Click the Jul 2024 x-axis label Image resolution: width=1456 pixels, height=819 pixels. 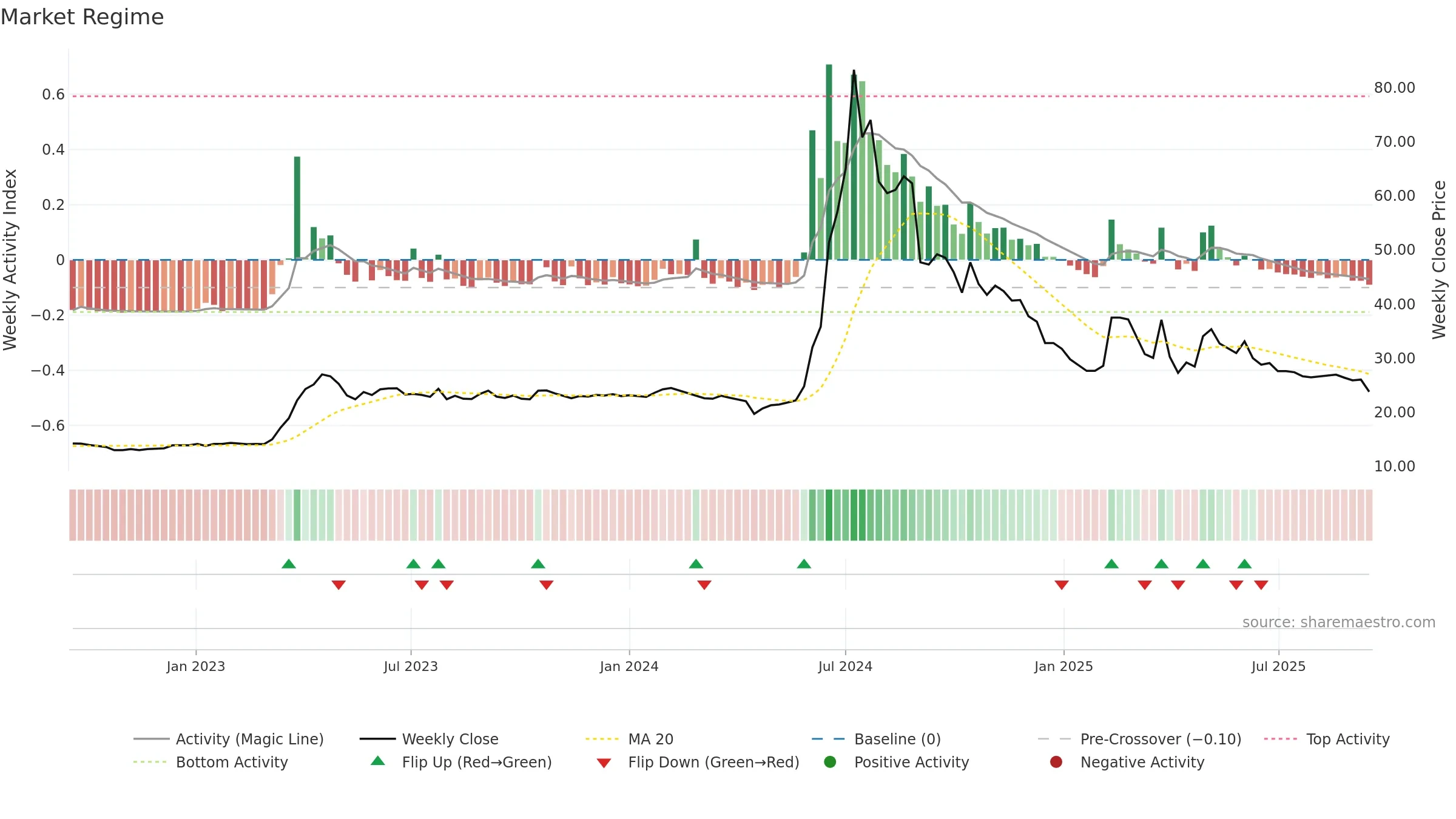pyautogui.click(x=845, y=667)
